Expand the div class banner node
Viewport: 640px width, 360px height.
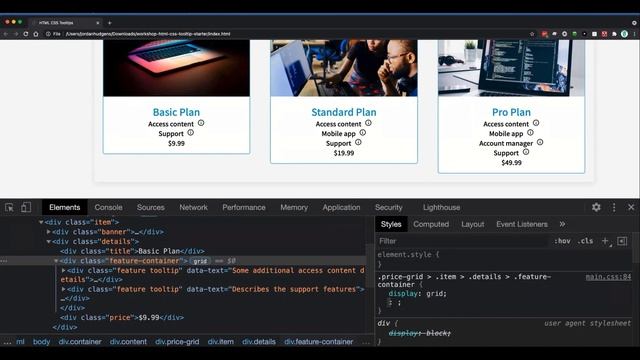[x=49, y=232]
